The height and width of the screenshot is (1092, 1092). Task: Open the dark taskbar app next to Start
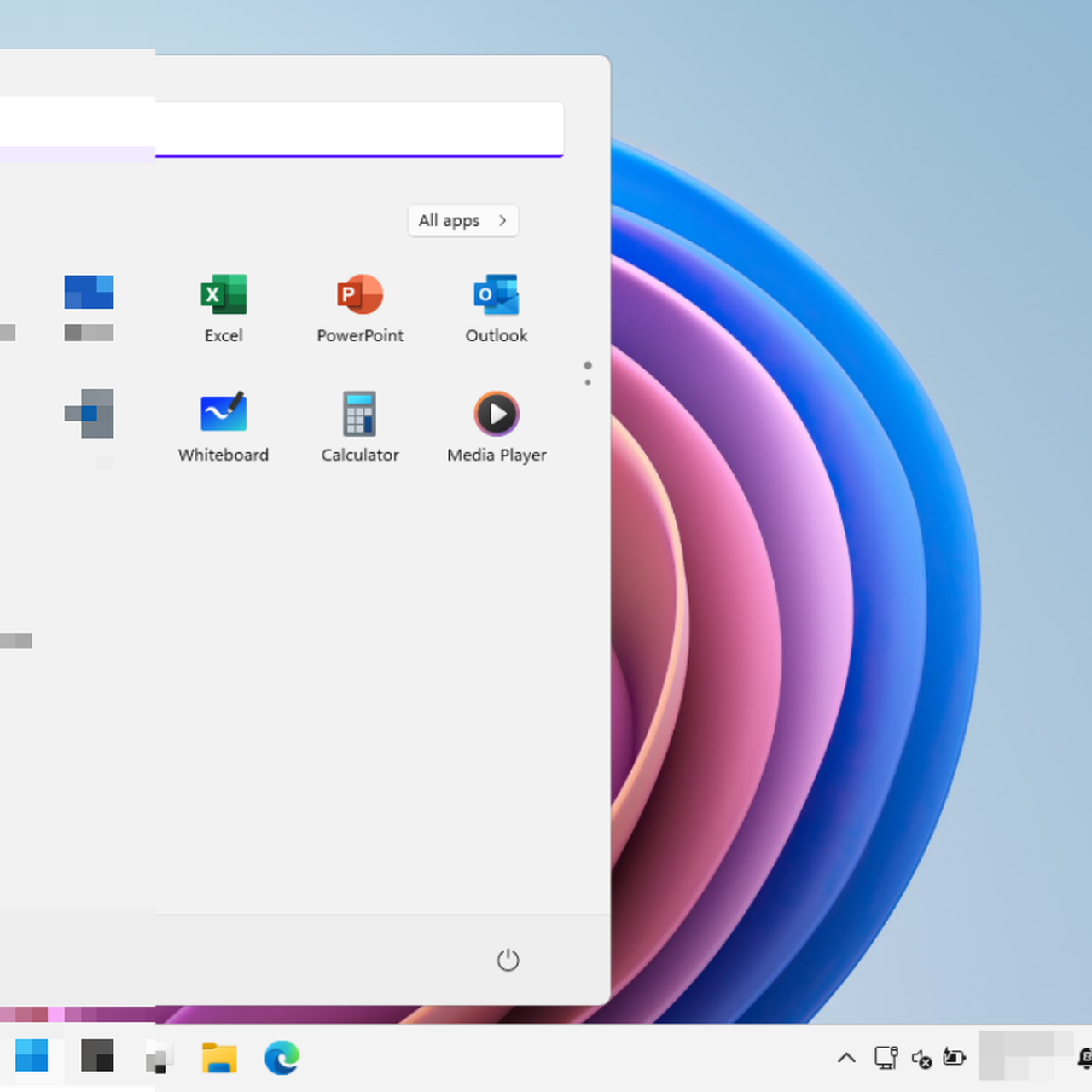coord(97,1055)
